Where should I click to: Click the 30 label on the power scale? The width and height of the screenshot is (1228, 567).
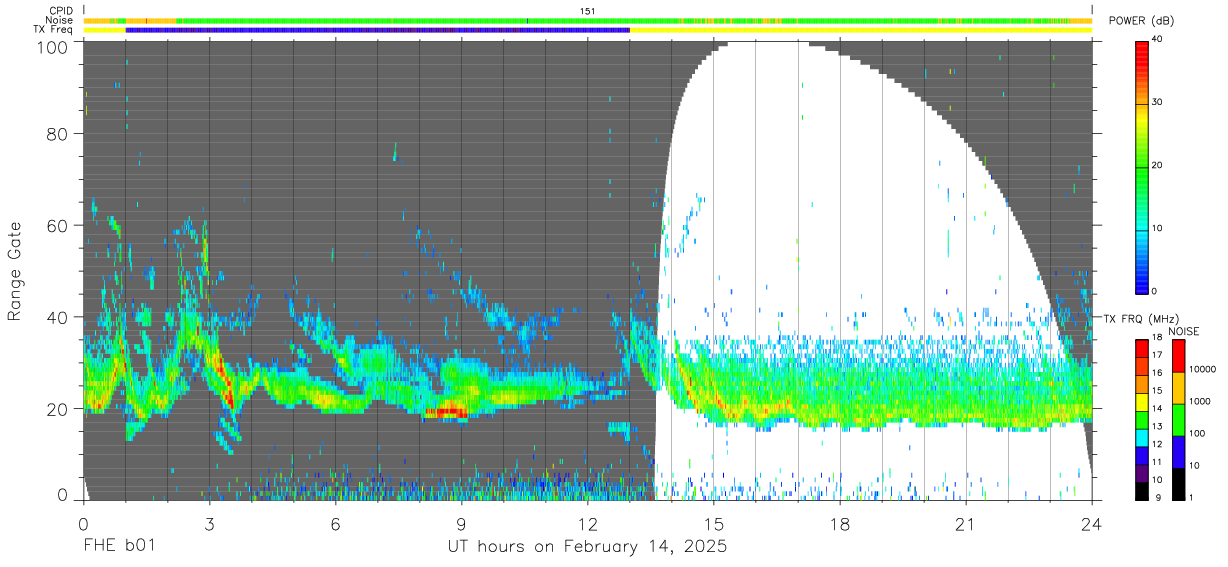1158,102
